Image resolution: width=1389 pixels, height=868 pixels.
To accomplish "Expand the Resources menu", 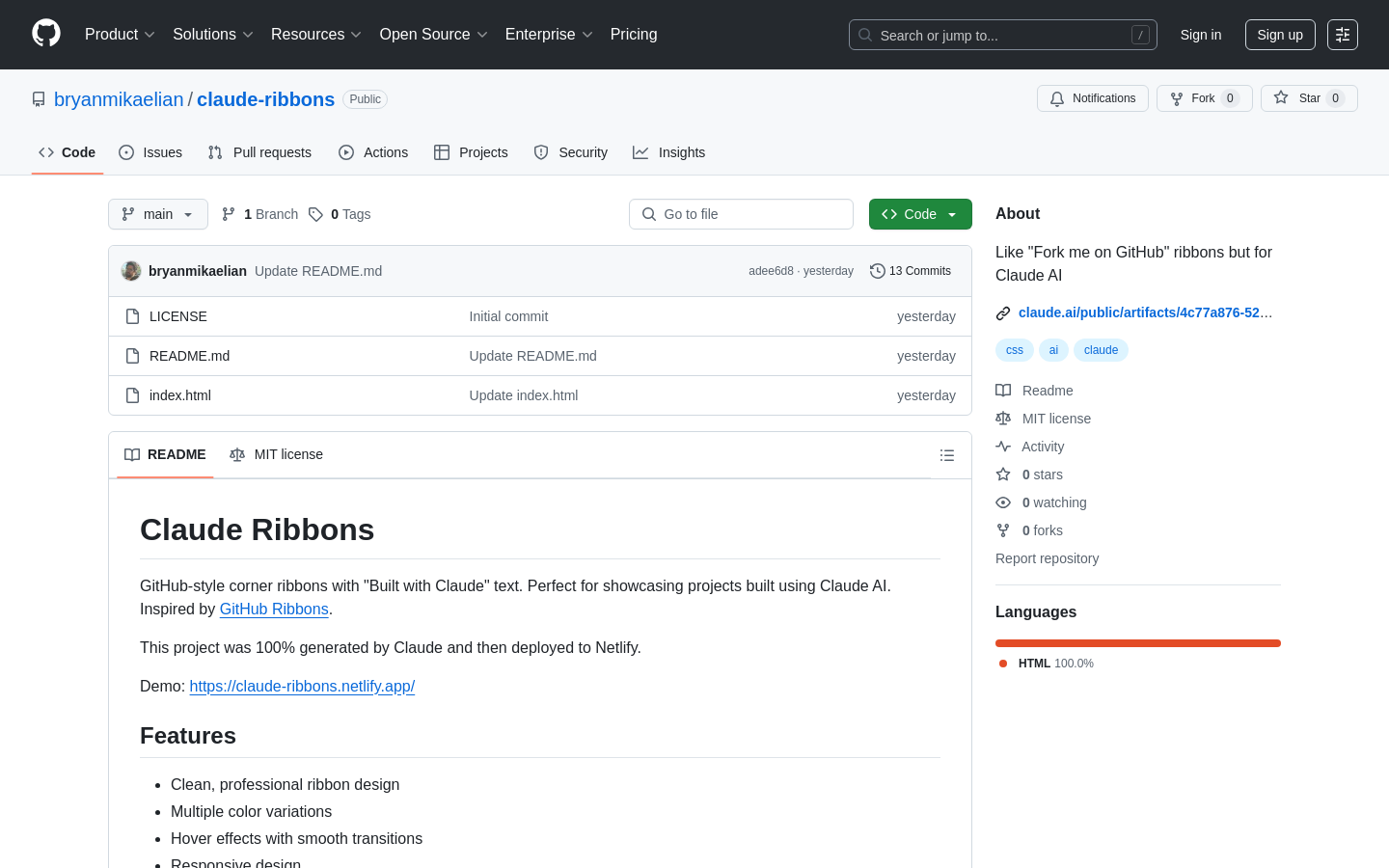I will point(316,35).
